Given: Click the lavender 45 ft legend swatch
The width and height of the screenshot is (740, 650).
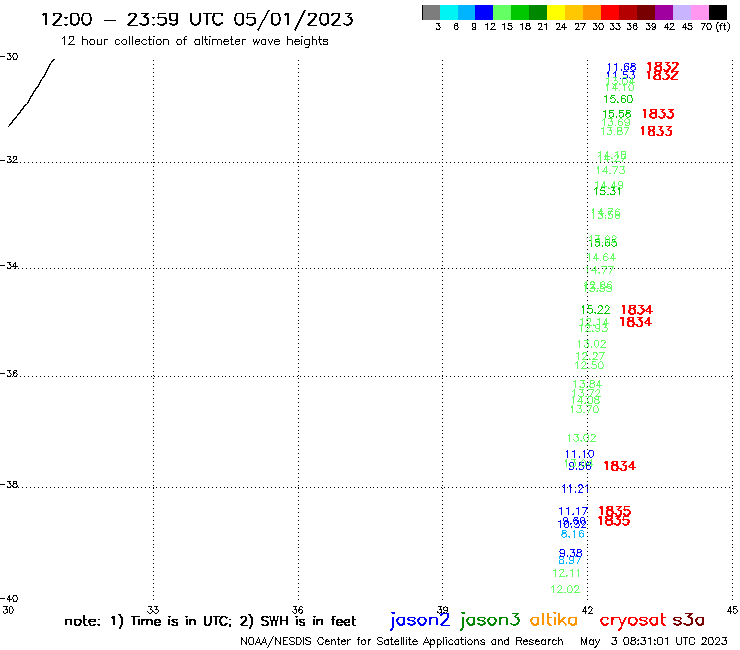Looking at the screenshot, I should click(682, 12).
